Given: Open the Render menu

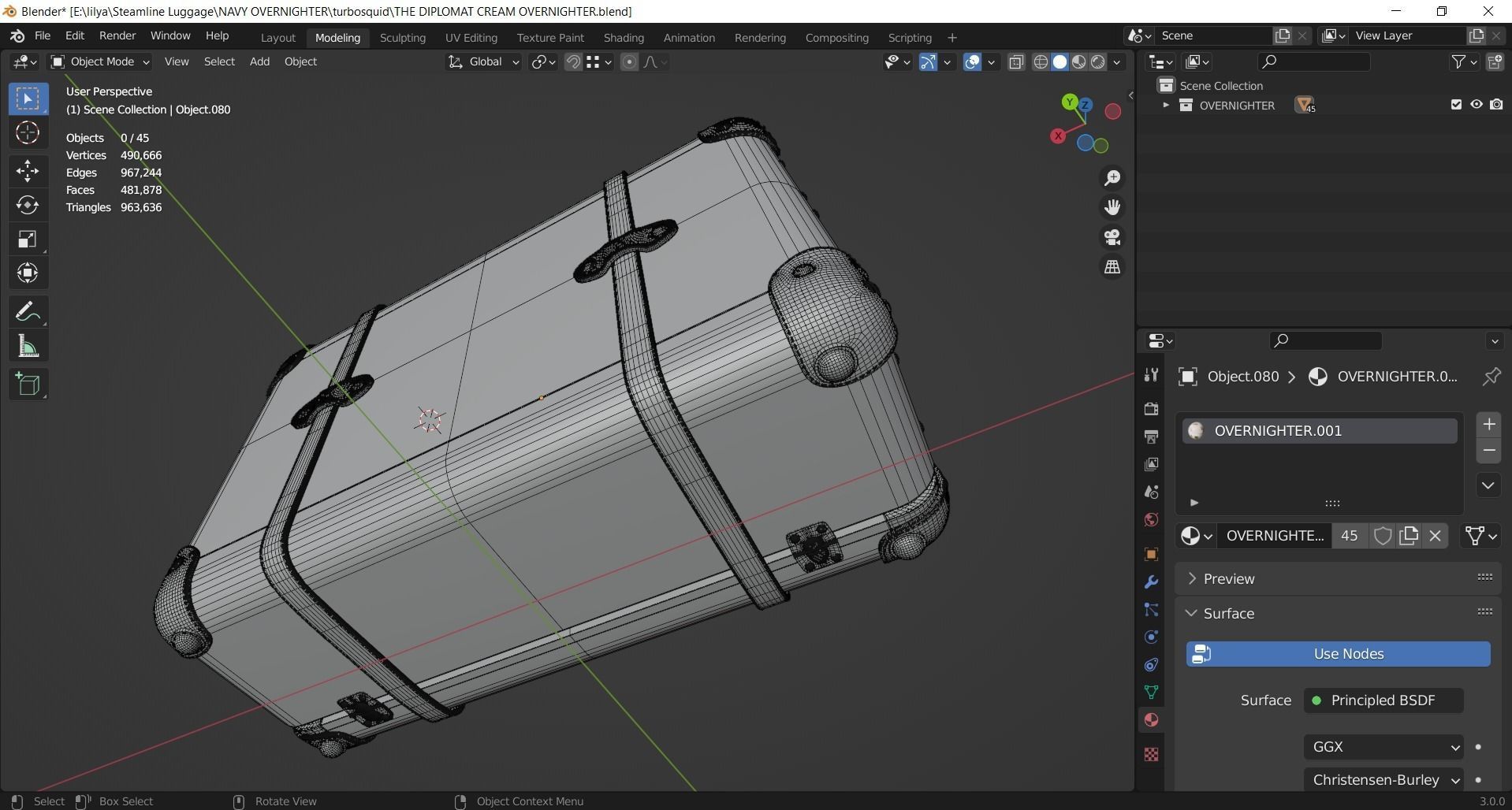Looking at the screenshot, I should [x=117, y=35].
